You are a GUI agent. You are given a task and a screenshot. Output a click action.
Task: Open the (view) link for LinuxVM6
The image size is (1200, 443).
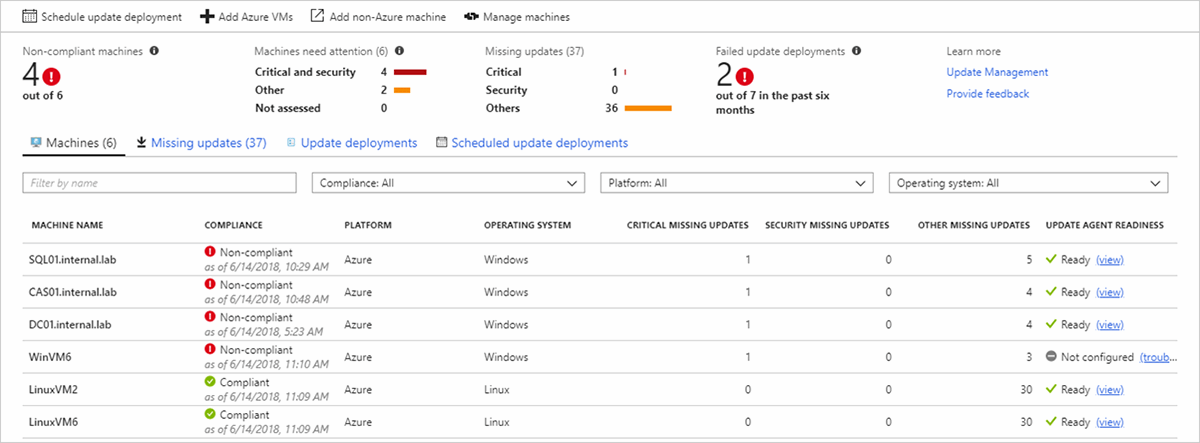point(1110,422)
